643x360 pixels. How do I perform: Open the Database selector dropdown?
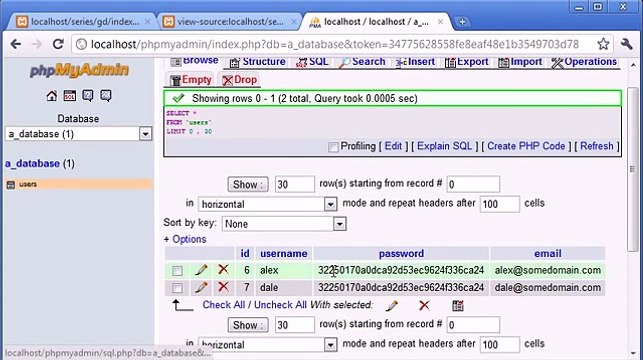78,134
